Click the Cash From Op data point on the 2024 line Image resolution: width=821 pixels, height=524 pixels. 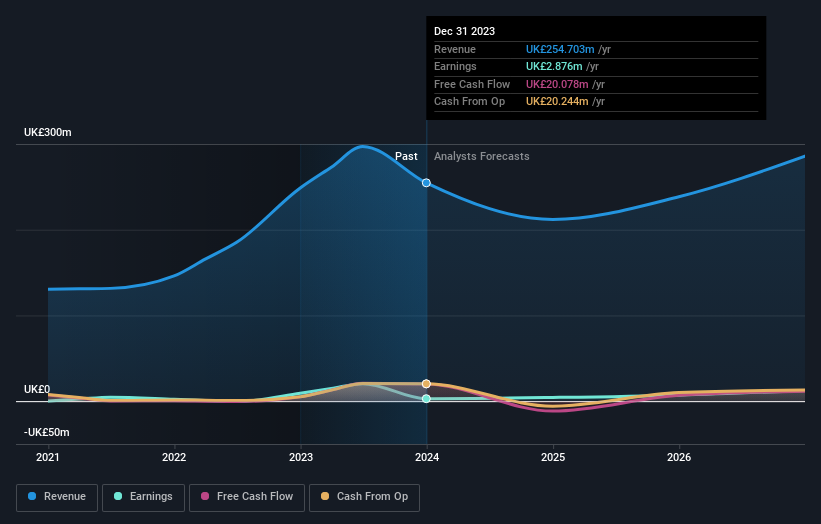click(426, 384)
